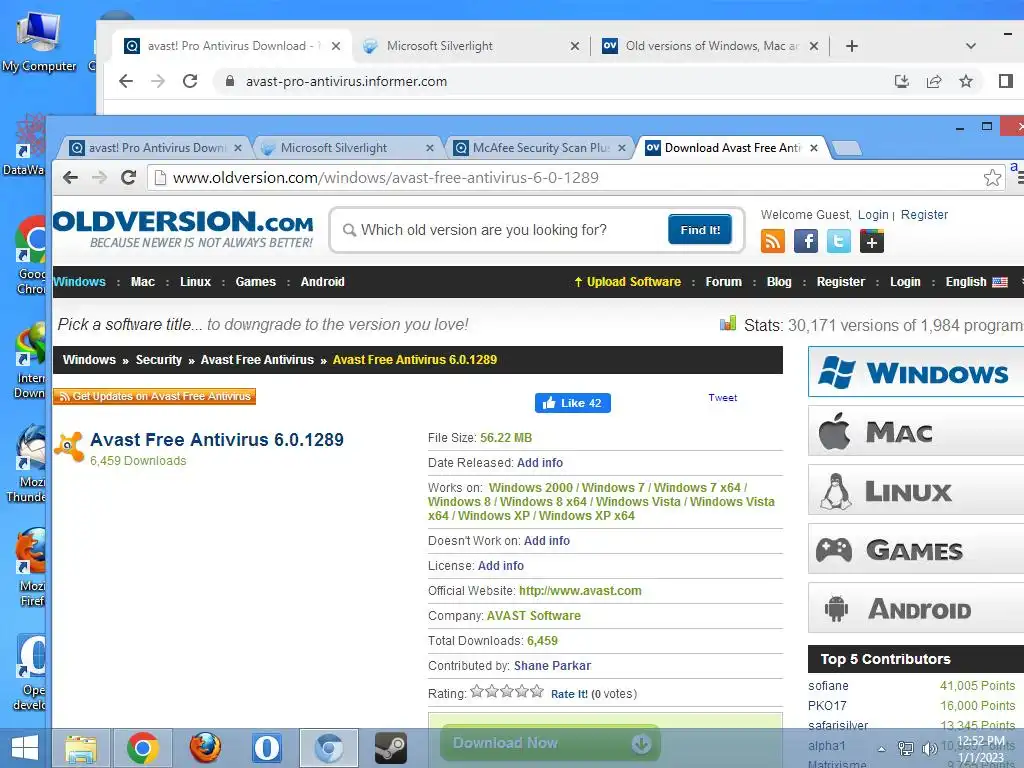The image size is (1024, 768).
Task: Reload the oldversion.com page
Action: [128, 178]
